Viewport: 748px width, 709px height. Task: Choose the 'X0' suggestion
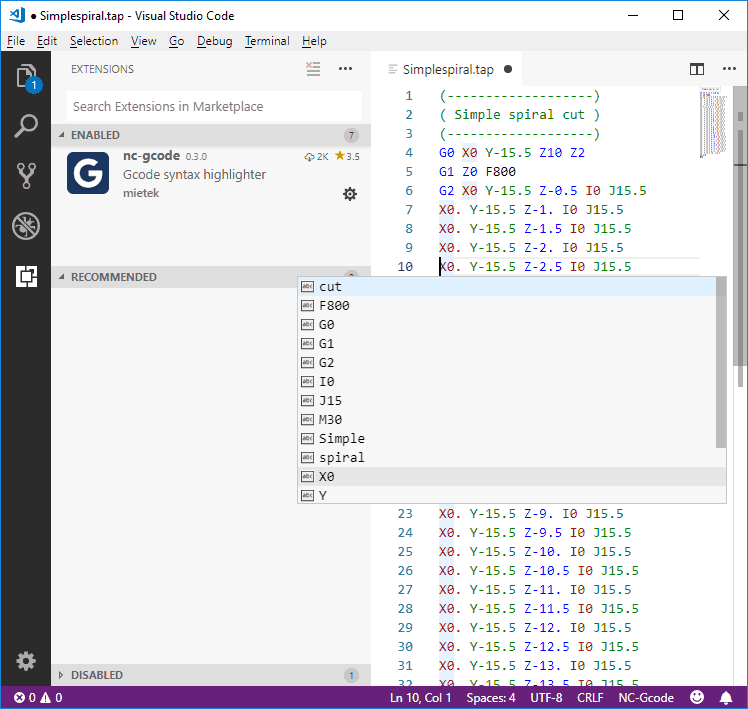507,477
